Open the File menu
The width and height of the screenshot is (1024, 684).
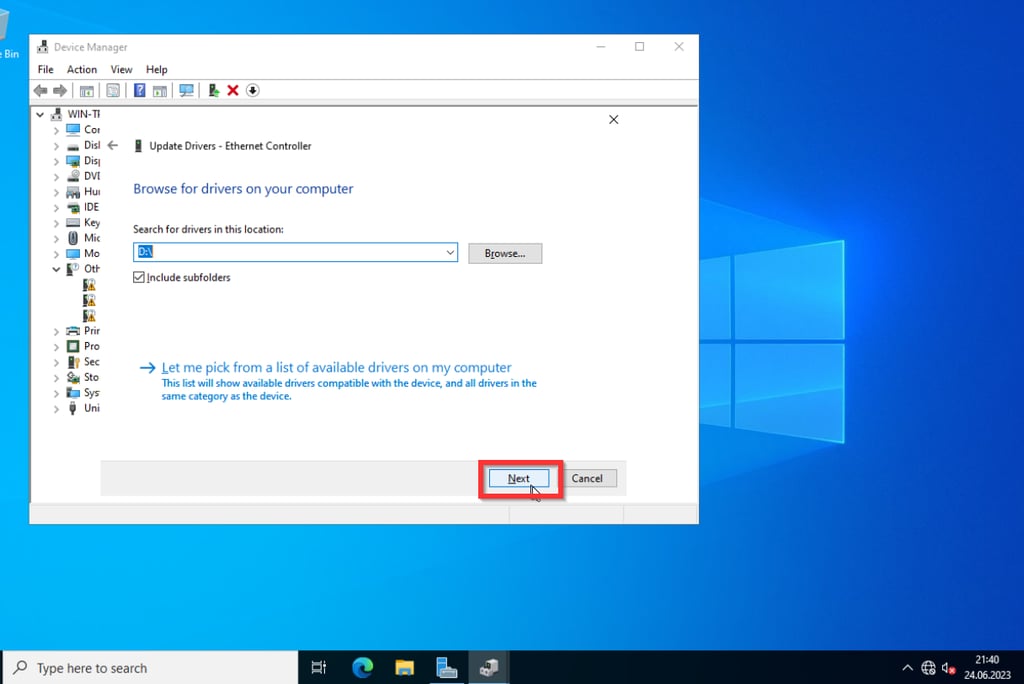(x=46, y=69)
